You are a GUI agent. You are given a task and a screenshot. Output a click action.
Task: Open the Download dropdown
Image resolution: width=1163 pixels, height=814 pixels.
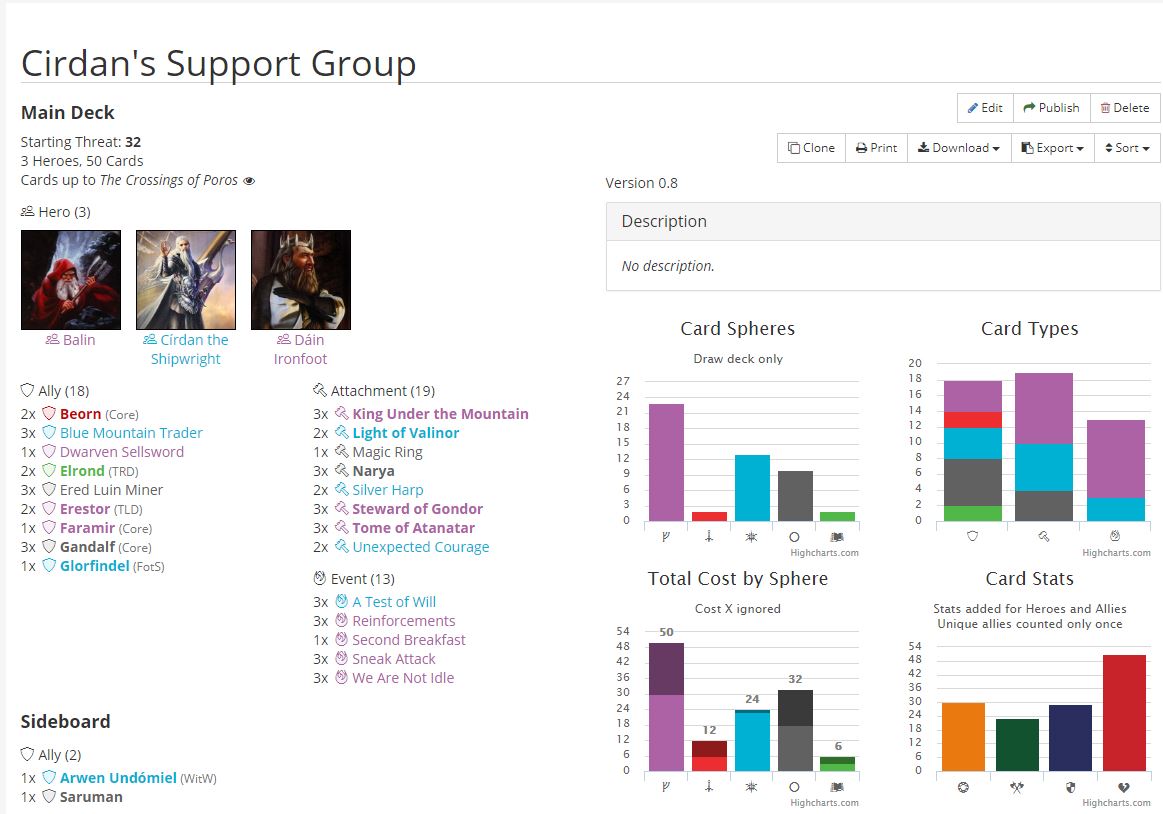pyautogui.click(x=958, y=147)
